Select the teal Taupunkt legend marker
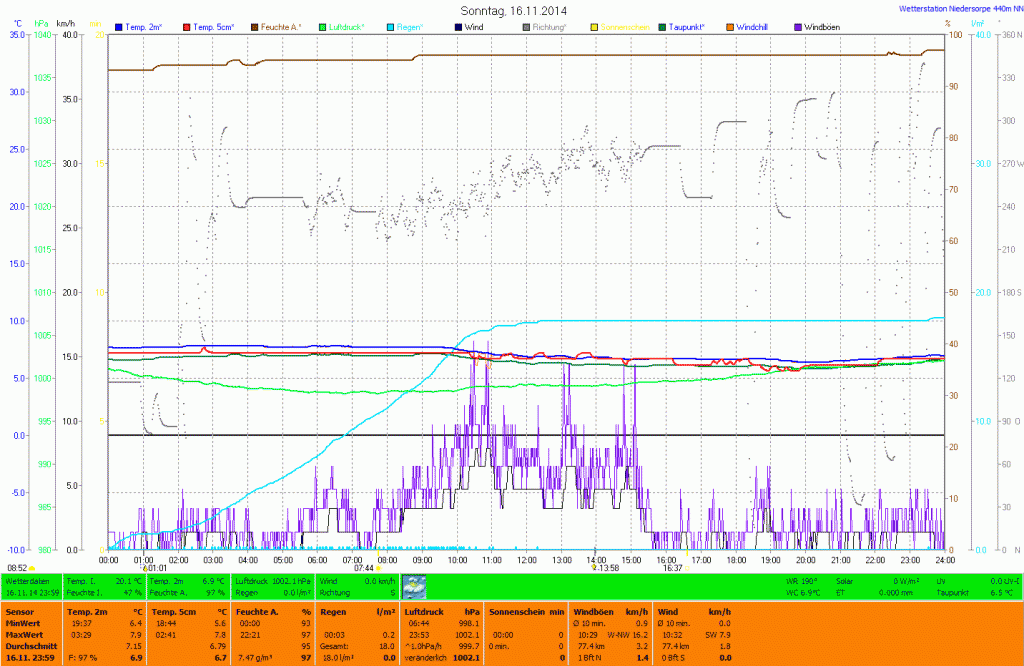This screenshot has height=666, width=1024. 662,25
